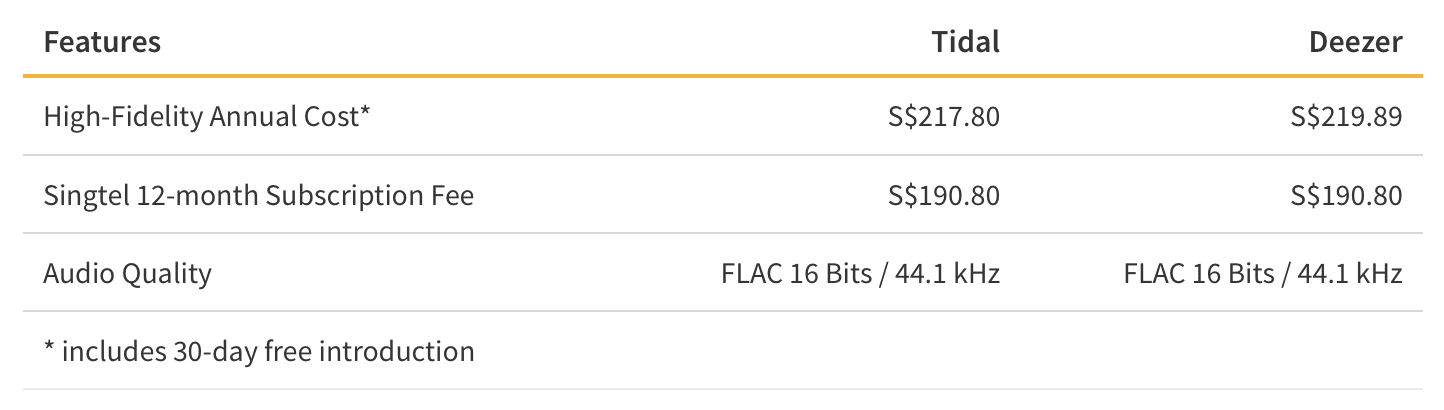Click the asterisk starting the footnote
This screenshot has height=410, width=1444.
pos(49,350)
